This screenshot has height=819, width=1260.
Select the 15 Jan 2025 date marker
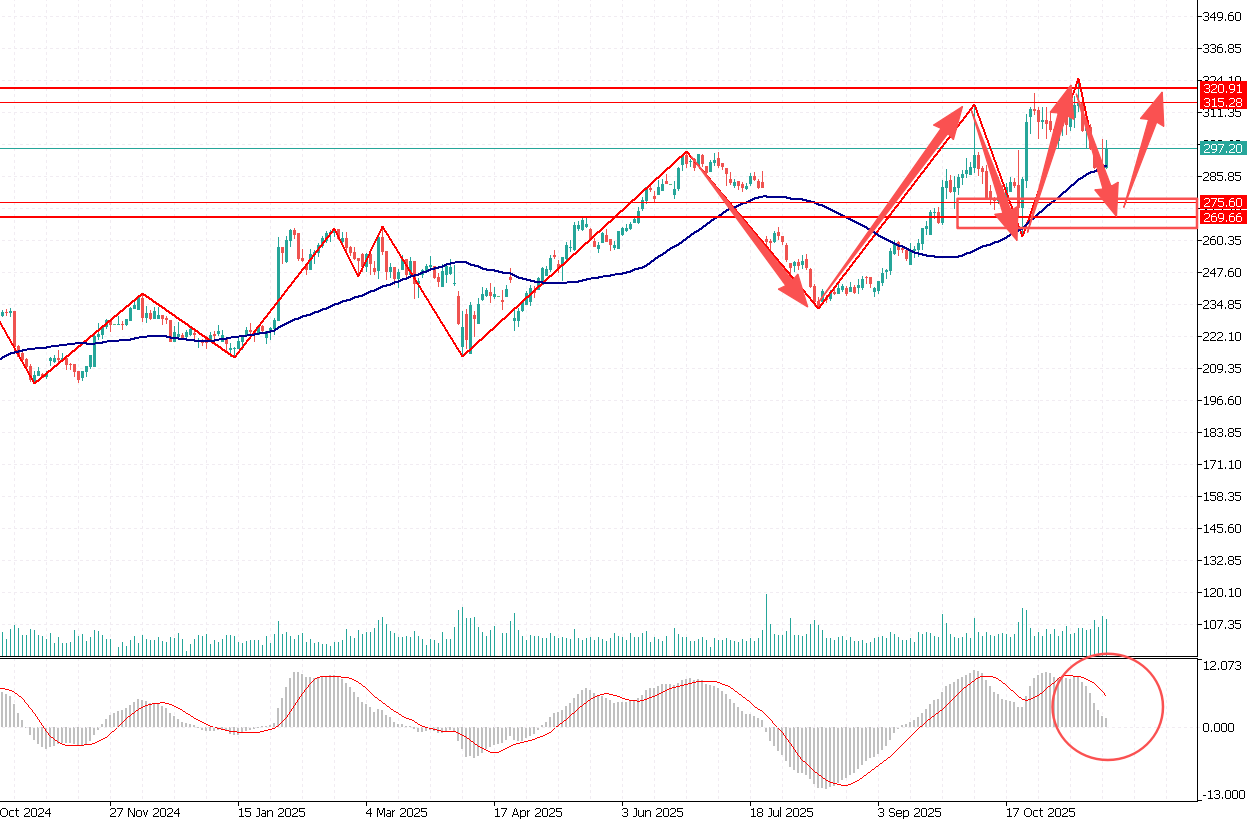[x=273, y=812]
